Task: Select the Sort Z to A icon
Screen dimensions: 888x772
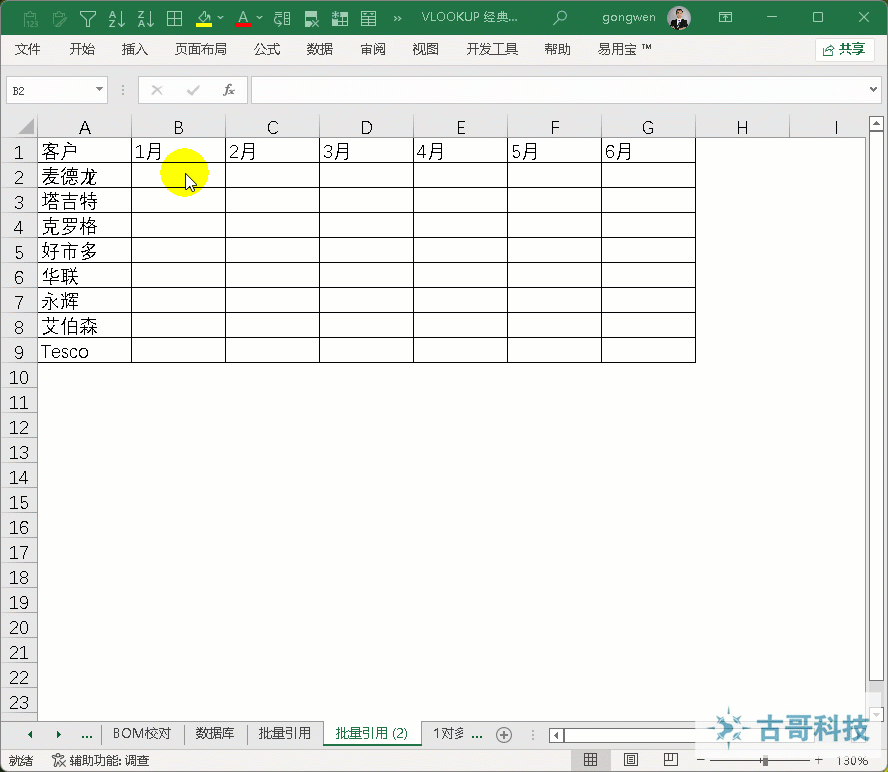Action: 145,17
